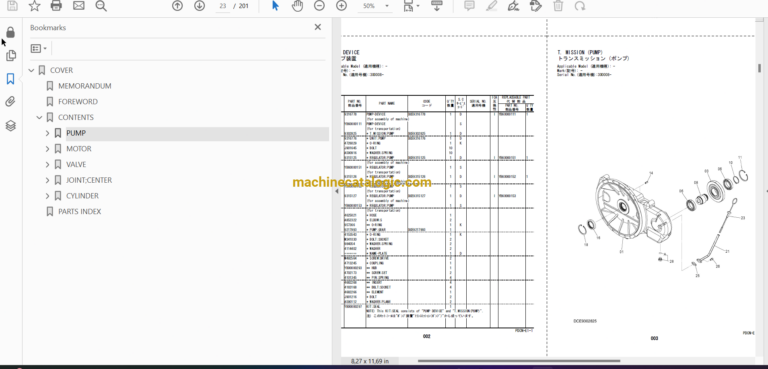Expand the PUMP bookmark
768x369 pixels.
48,133
